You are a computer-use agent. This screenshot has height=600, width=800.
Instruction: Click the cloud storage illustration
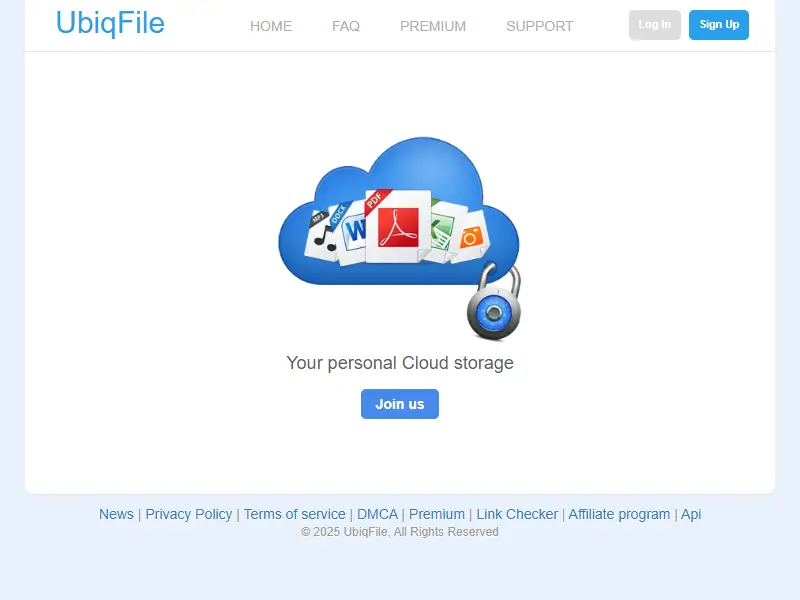[x=399, y=238]
